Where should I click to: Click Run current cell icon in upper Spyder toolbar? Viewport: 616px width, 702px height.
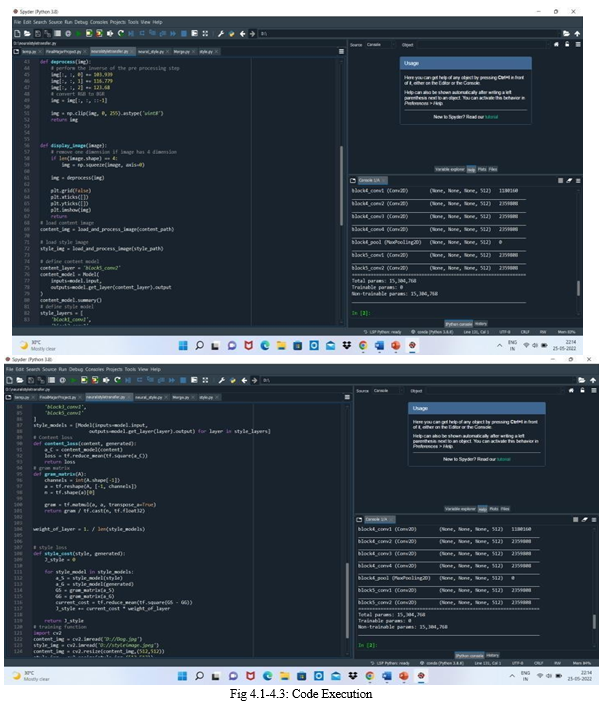(x=89, y=34)
